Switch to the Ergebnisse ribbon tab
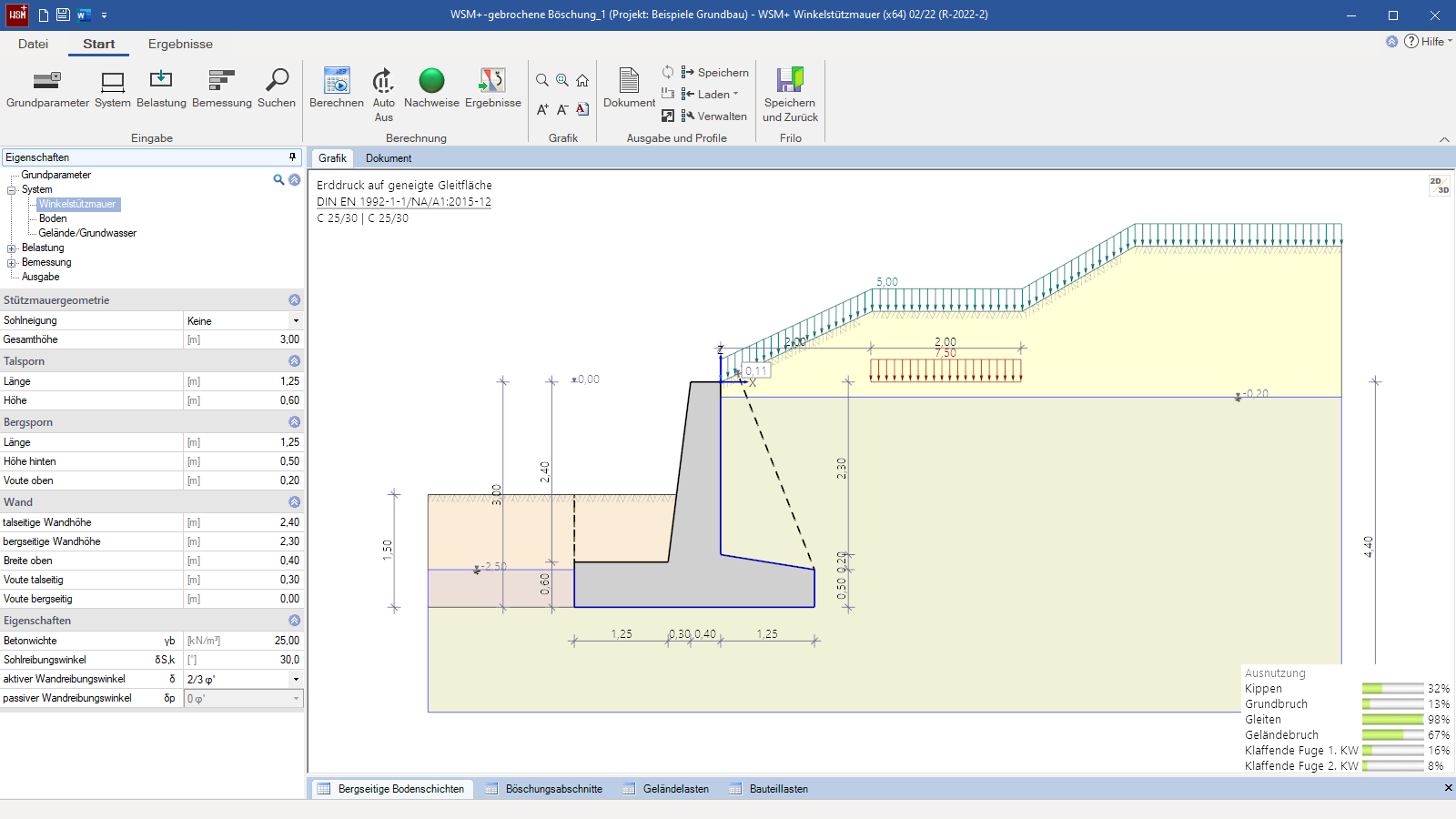The height and width of the screenshot is (819, 1456). pyautogui.click(x=180, y=44)
